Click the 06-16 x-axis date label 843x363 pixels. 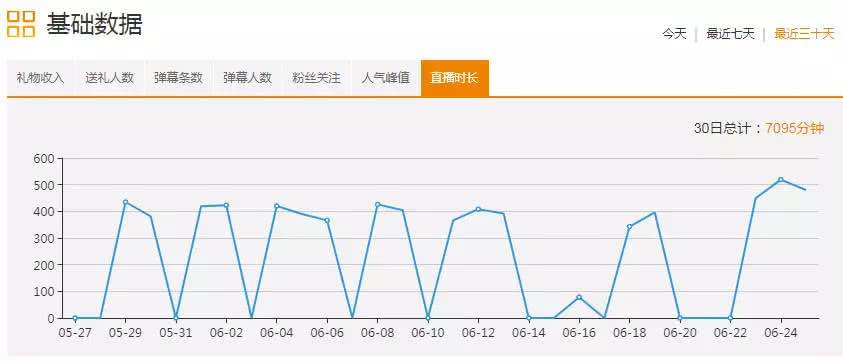tap(579, 333)
